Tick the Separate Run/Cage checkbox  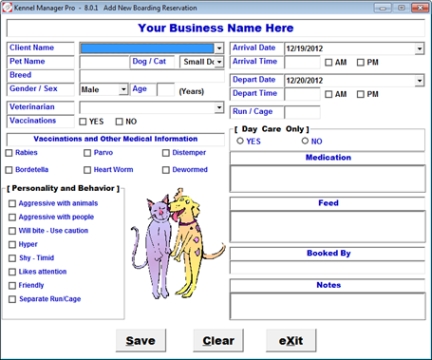point(12,299)
